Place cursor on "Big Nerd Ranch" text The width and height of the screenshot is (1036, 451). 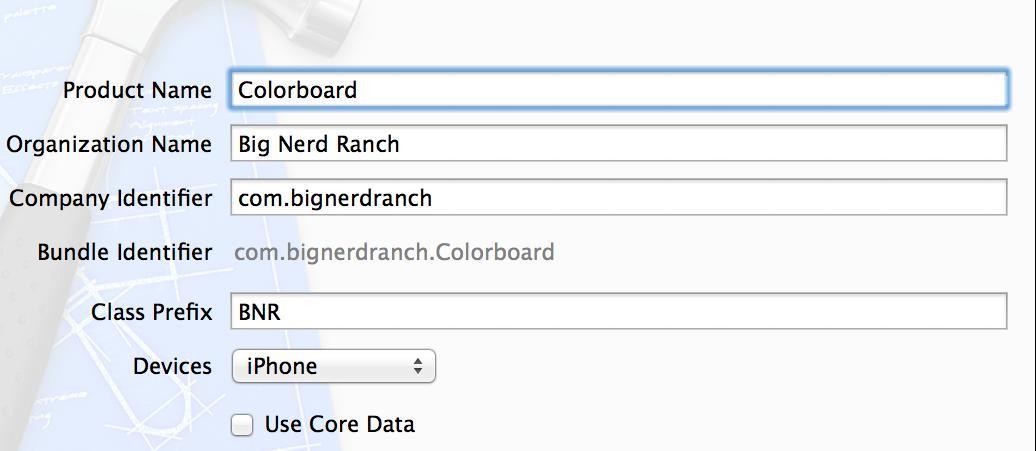pyautogui.click(x=318, y=144)
